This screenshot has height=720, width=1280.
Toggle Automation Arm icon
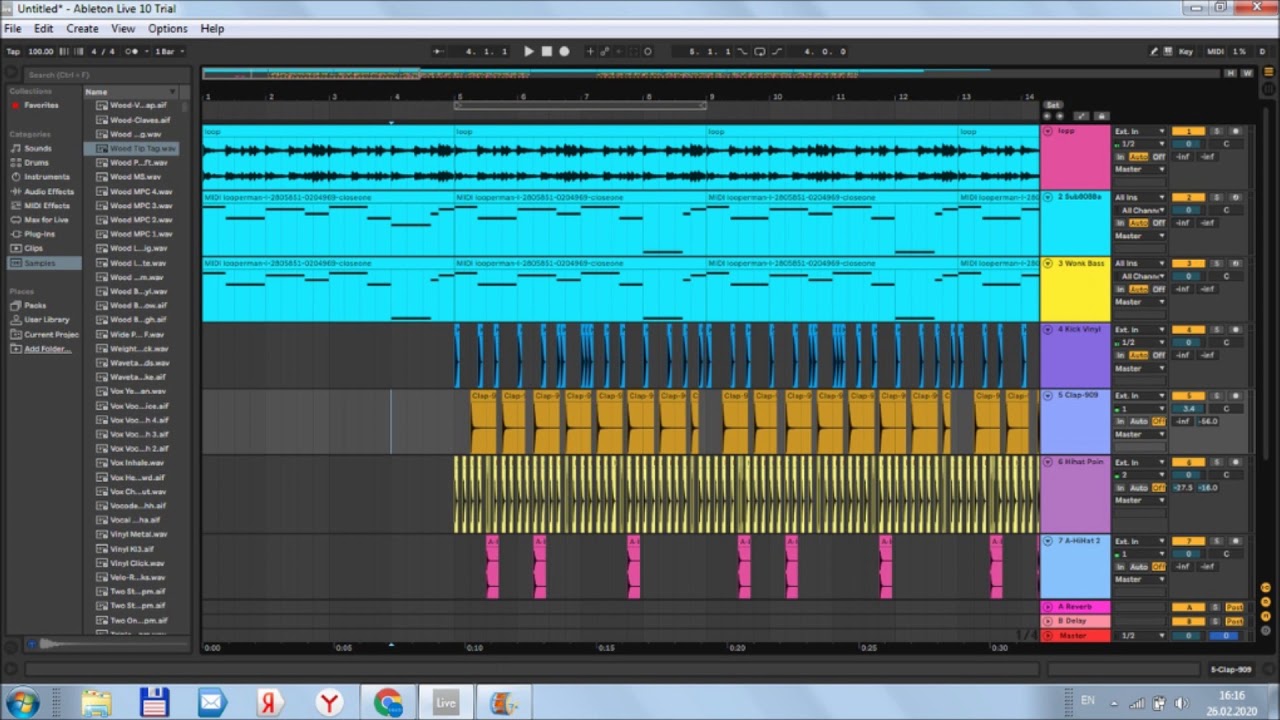point(604,51)
